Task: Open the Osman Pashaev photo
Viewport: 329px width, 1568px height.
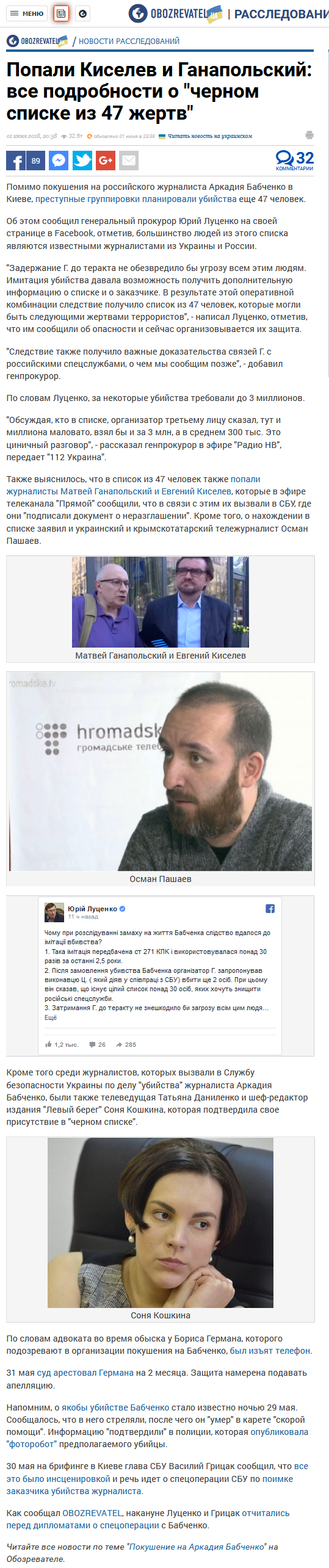Action: tap(161, 772)
